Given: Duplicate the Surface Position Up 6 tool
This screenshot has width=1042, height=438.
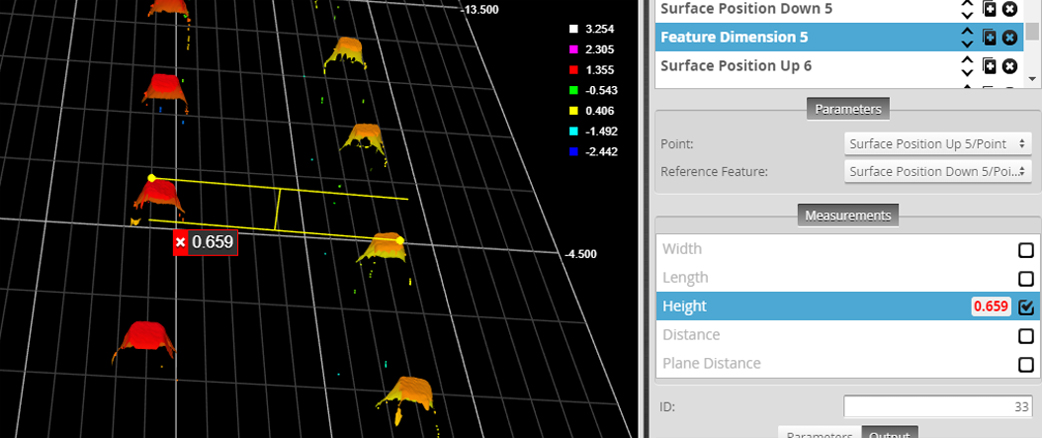Looking at the screenshot, I should pyautogui.click(x=990, y=66).
